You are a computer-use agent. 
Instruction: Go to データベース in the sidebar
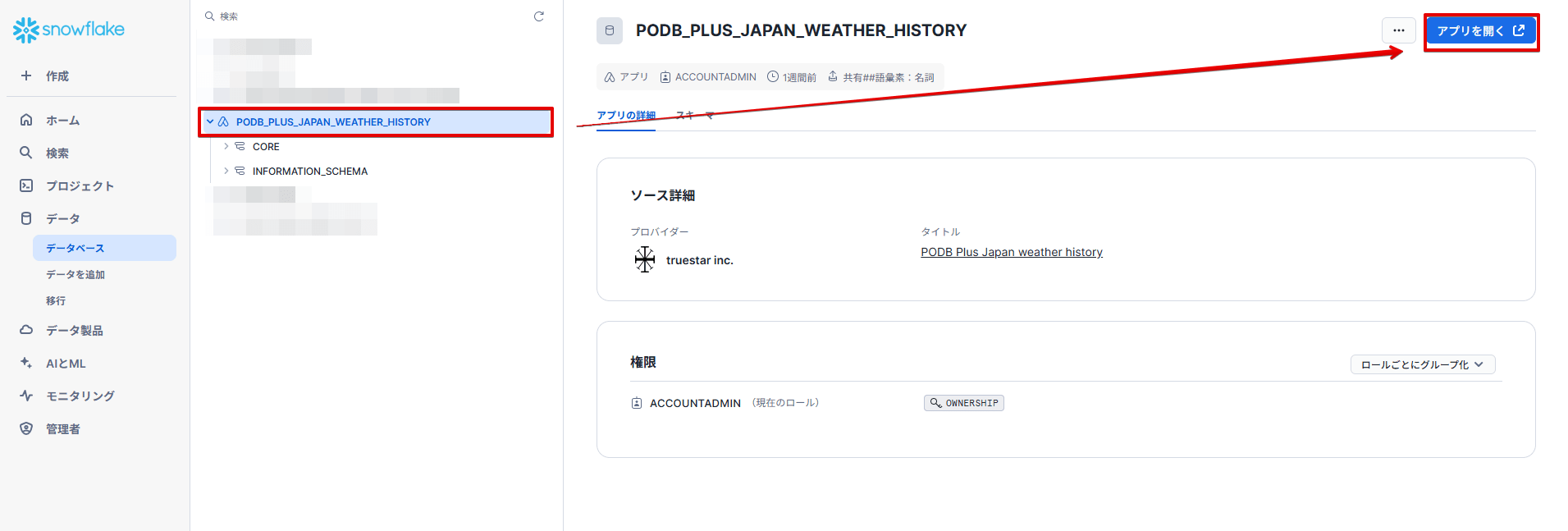[104, 248]
